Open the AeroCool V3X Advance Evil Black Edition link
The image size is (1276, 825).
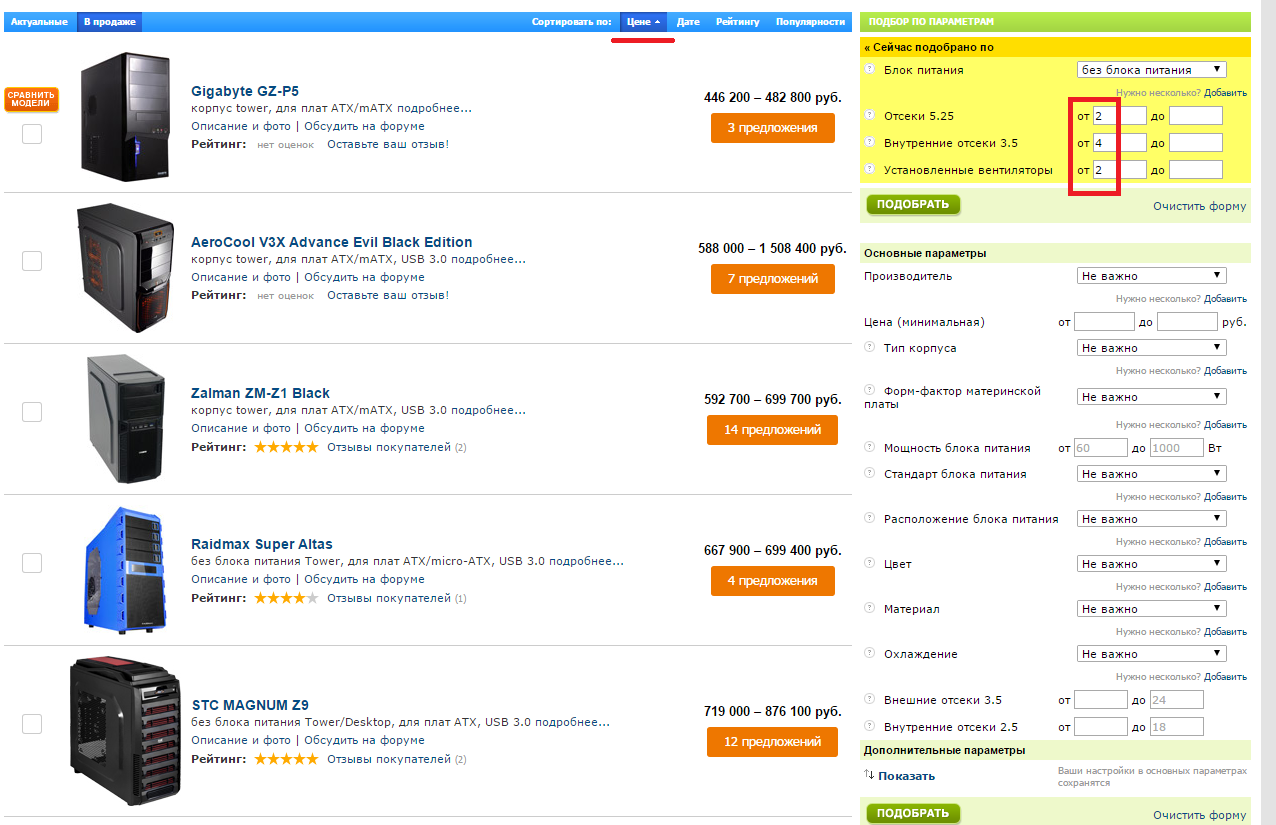[x=332, y=242]
